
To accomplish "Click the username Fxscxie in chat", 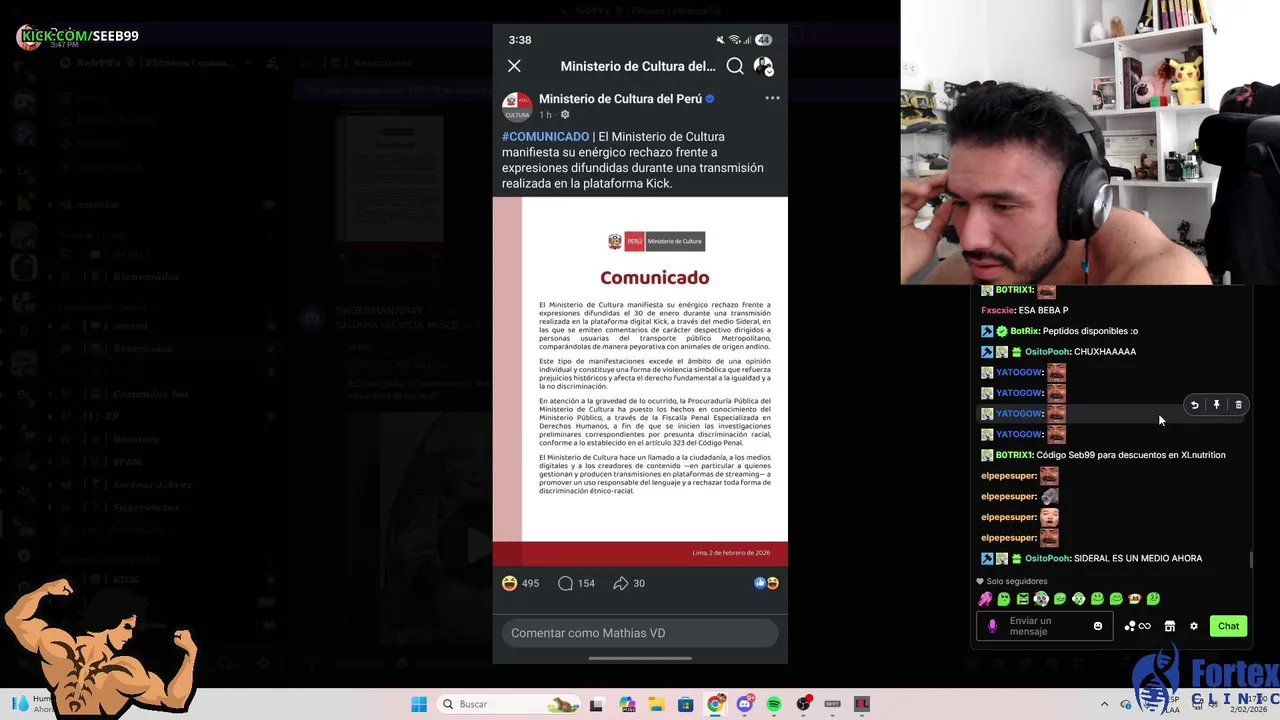I will pos(998,310).
